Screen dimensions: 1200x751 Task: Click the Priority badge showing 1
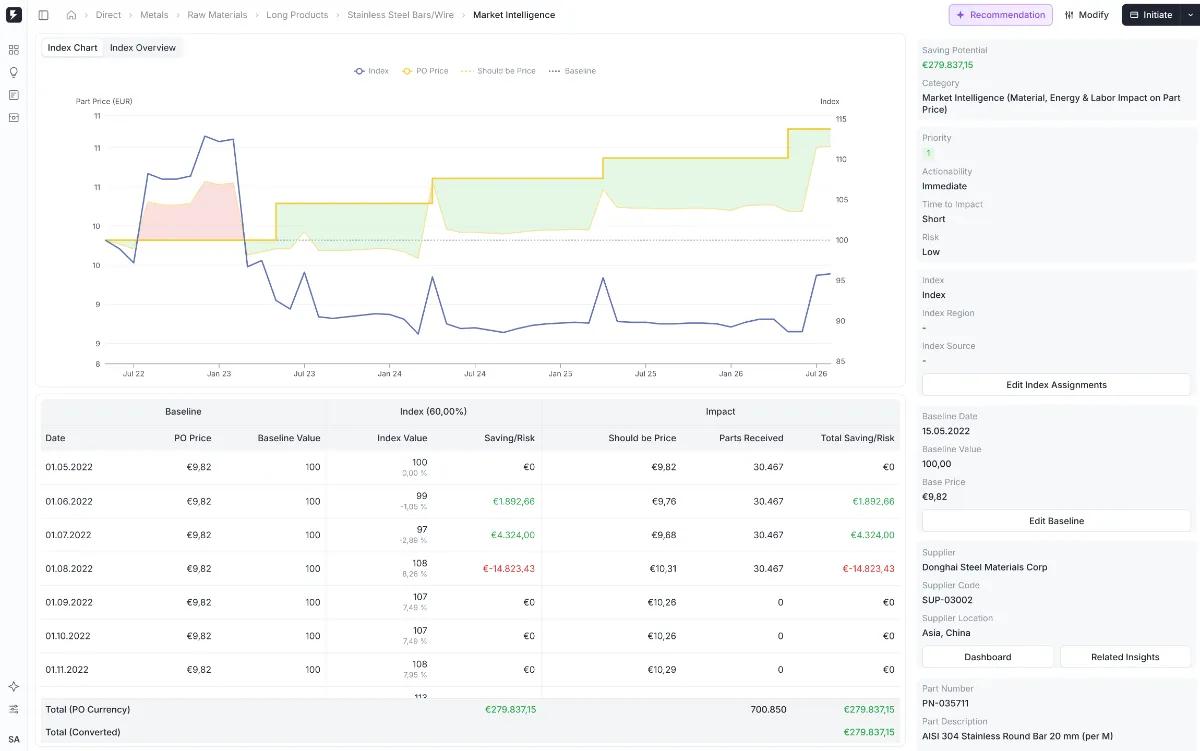(928, 153)
